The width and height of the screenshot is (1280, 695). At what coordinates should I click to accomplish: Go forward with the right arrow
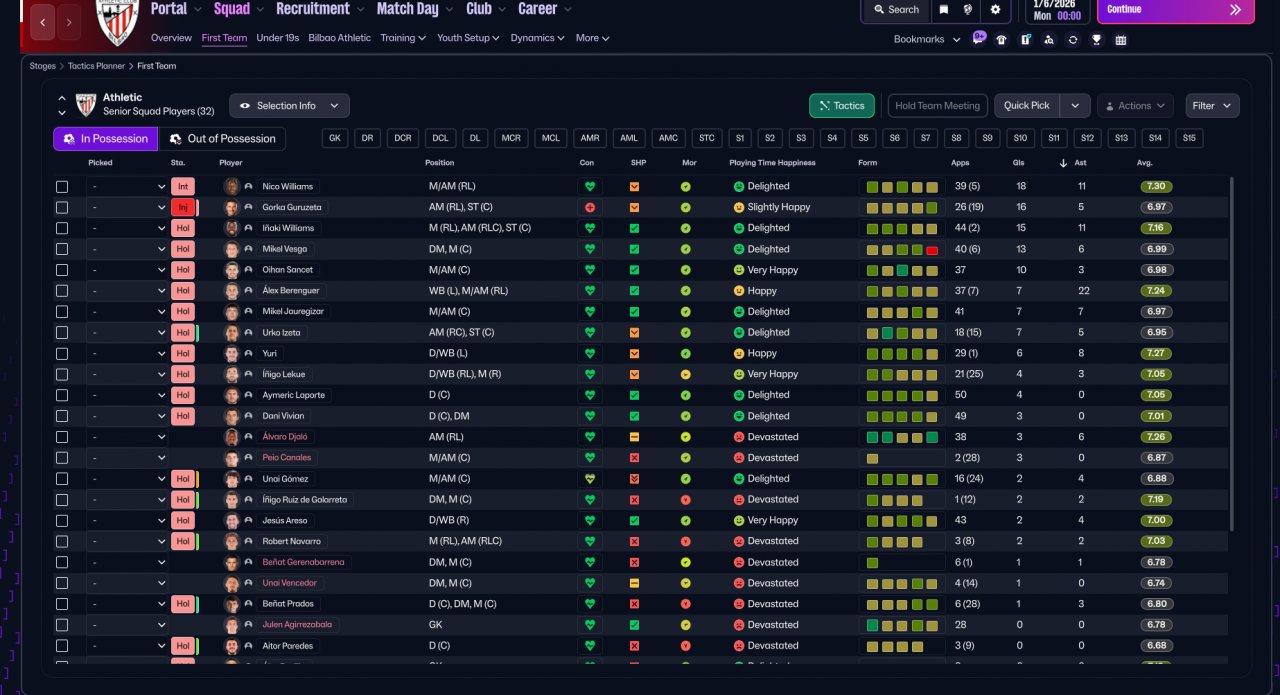click(x=69, y=22)
